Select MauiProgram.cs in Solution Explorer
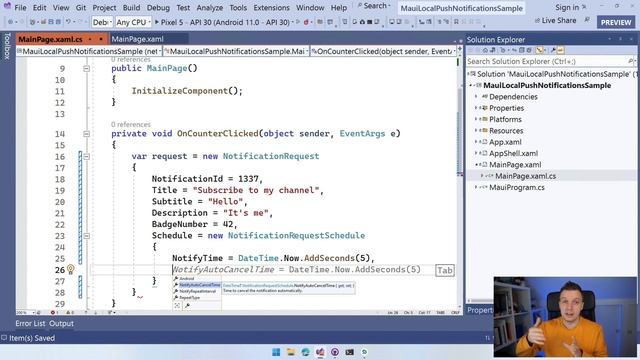Viewport: 640px width, 360px height. coord(516,188)
